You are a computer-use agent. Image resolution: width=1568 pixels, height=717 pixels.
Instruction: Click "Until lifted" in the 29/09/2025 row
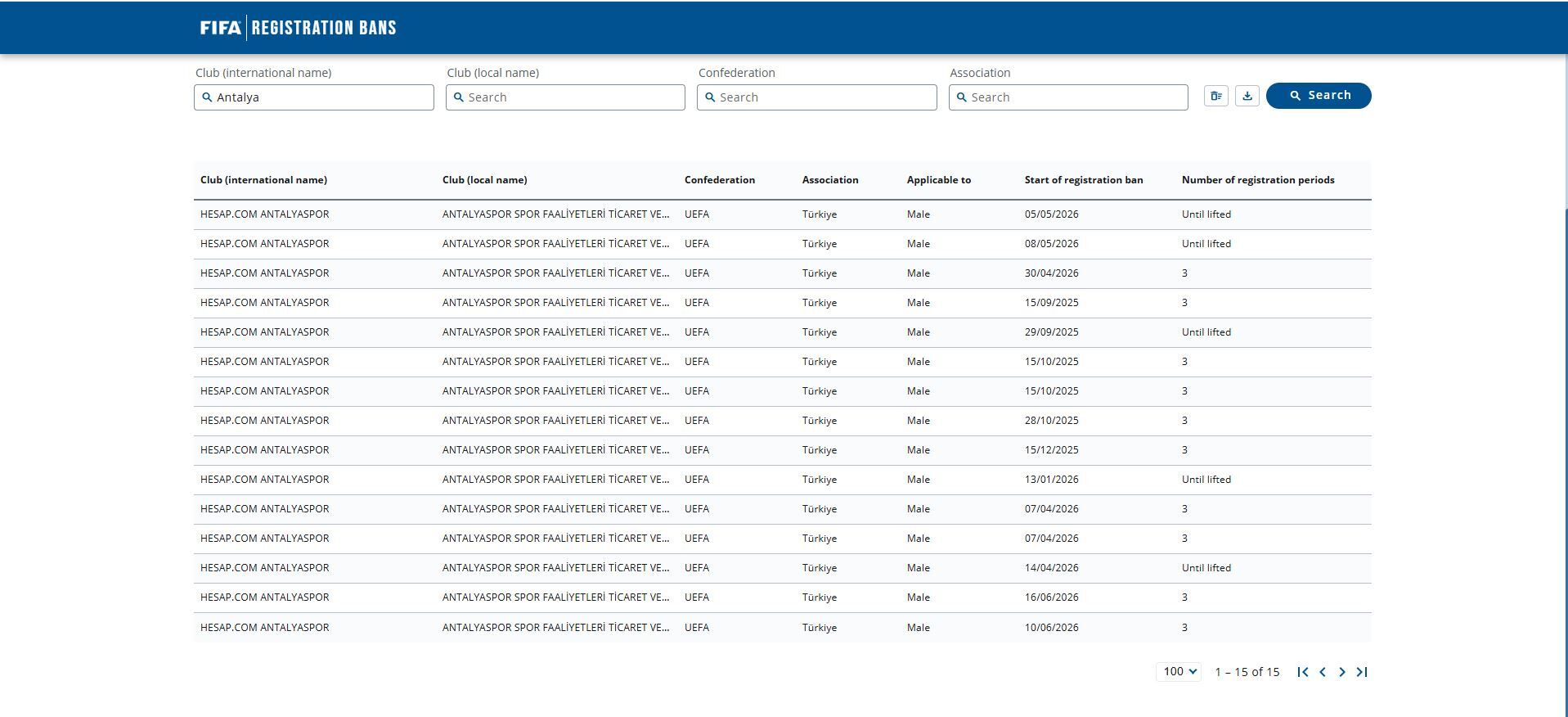pyautogui.click(x=1206, y=332)
